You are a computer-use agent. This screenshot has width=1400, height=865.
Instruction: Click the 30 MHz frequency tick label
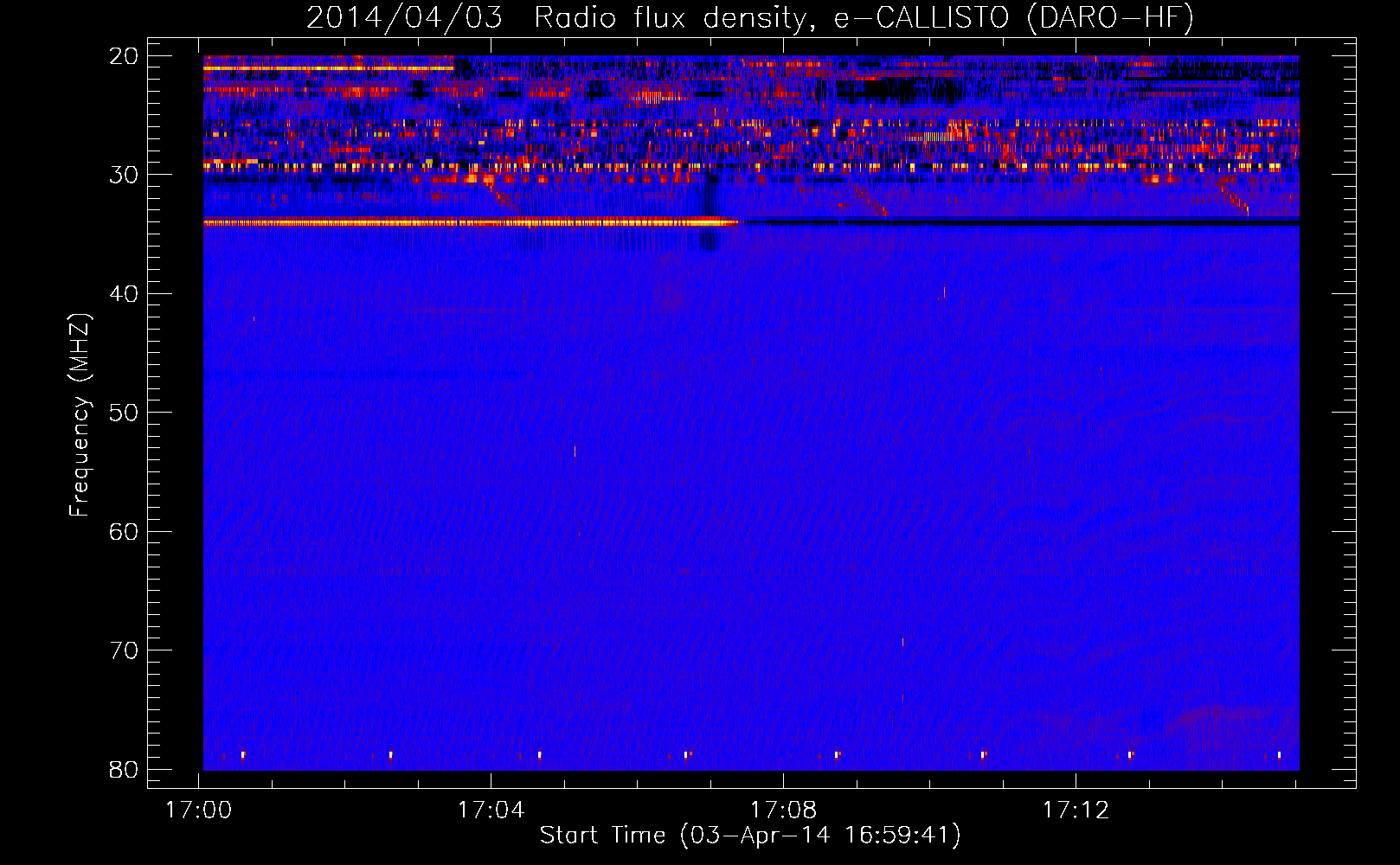tap(124, 175)
